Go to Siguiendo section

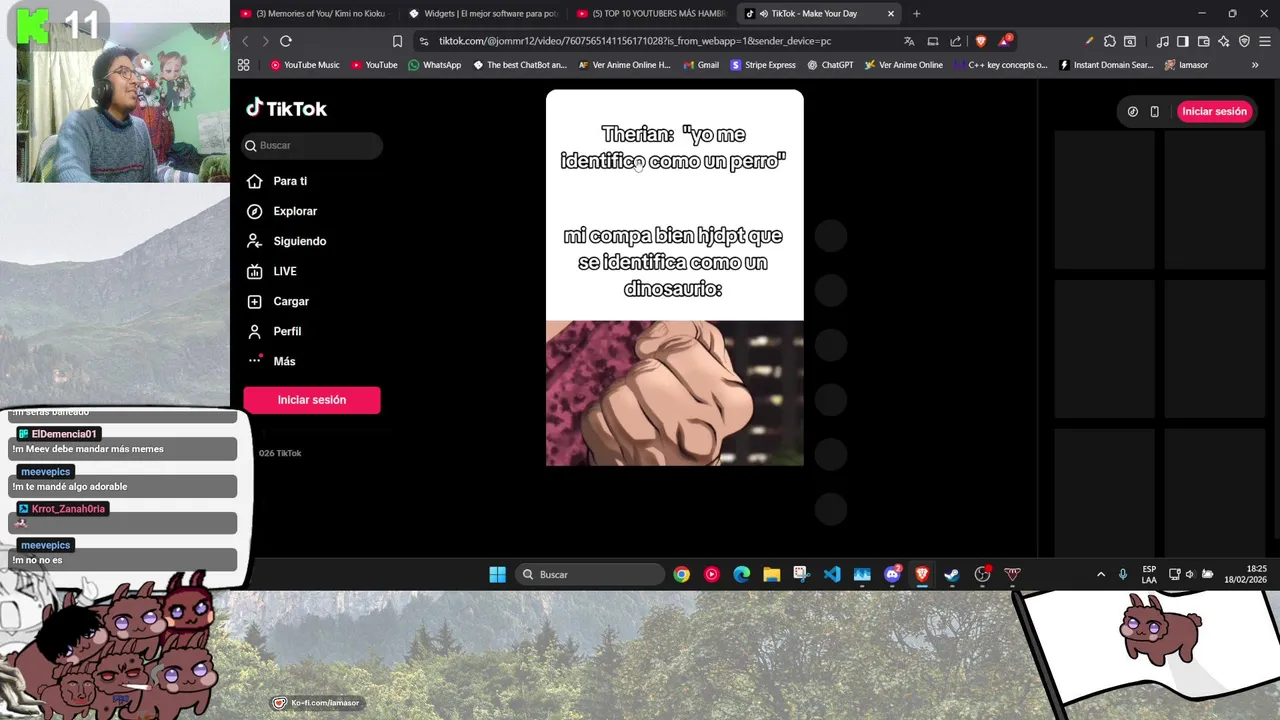click(x=286, y=241)
